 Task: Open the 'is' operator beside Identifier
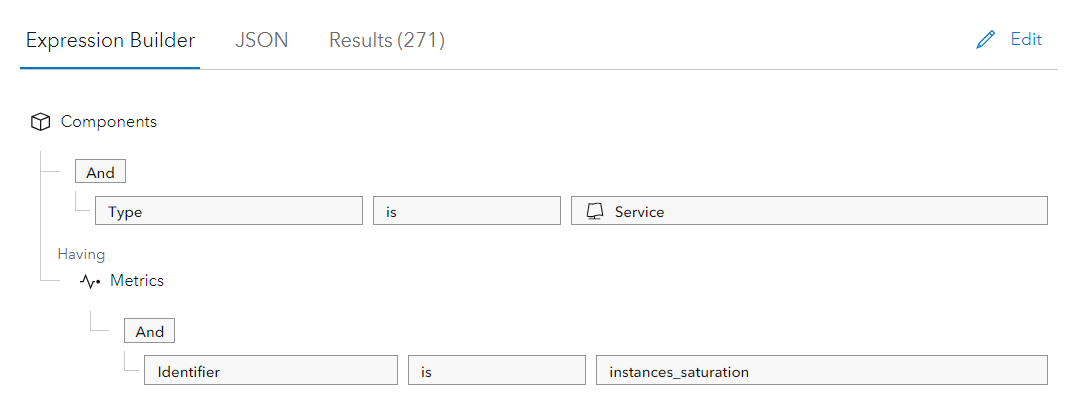point(496,371)
